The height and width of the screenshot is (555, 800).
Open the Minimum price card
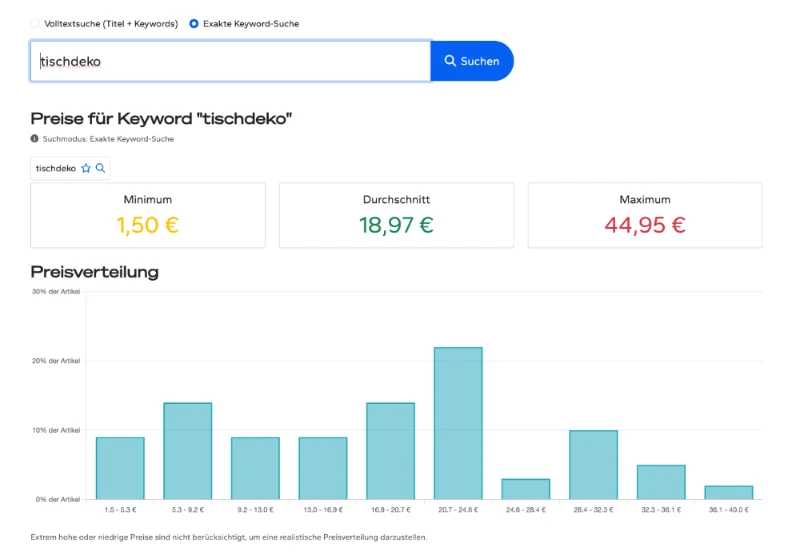pos(148,215)
